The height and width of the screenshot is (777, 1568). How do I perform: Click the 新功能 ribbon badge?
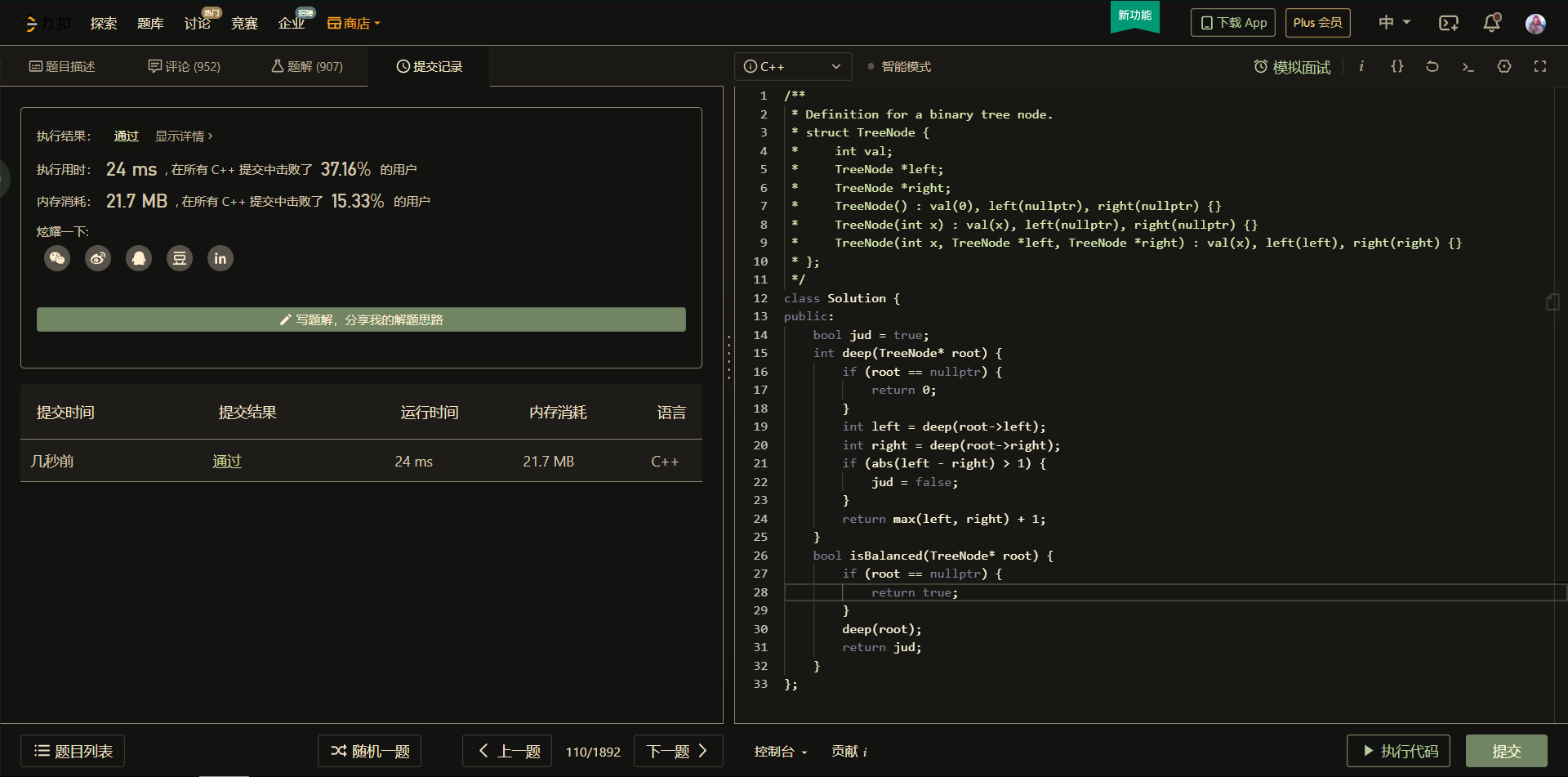click(1134, 16)
